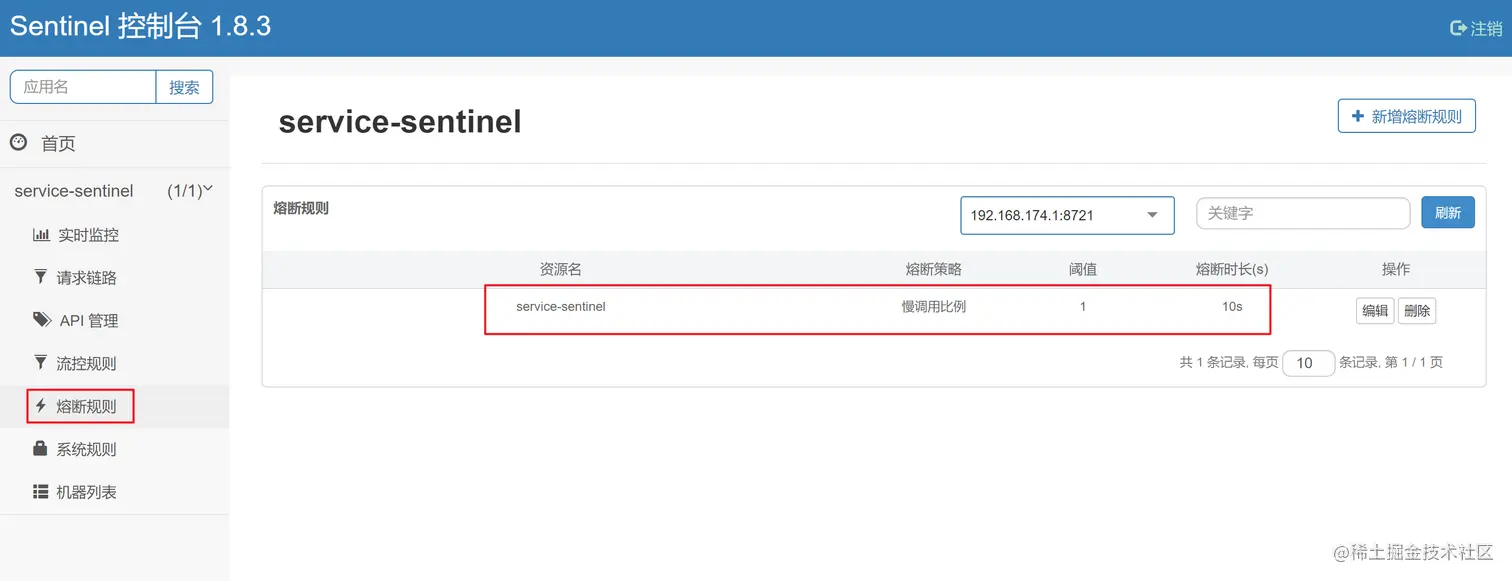Click the tags icon for API 管理
Screen dimensions: 1512x581
pos(42,320)
